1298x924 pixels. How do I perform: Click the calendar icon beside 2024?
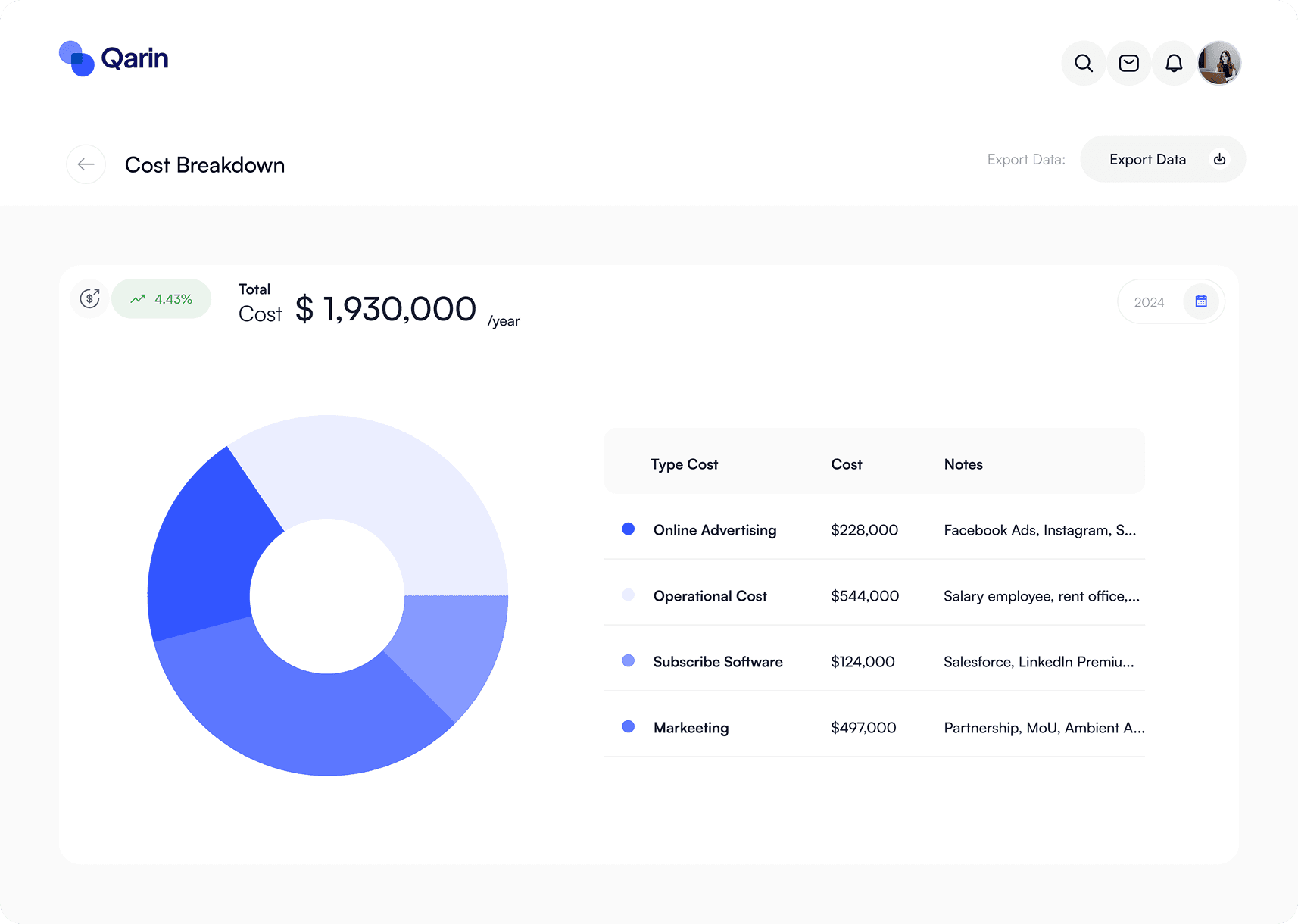coord(1200,301)
